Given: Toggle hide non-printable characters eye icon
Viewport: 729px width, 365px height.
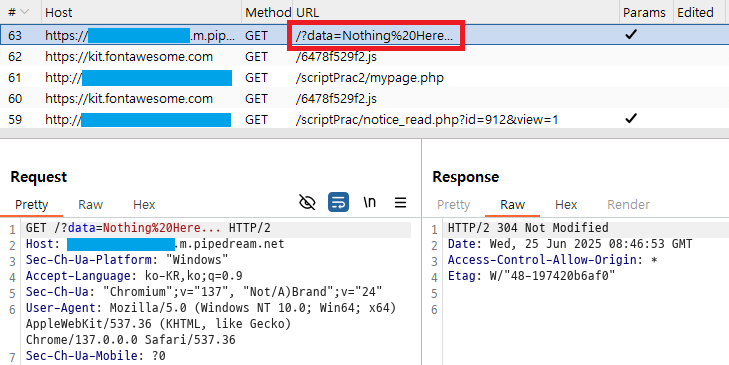Looking at the screenshot, I should pos(307,202).
